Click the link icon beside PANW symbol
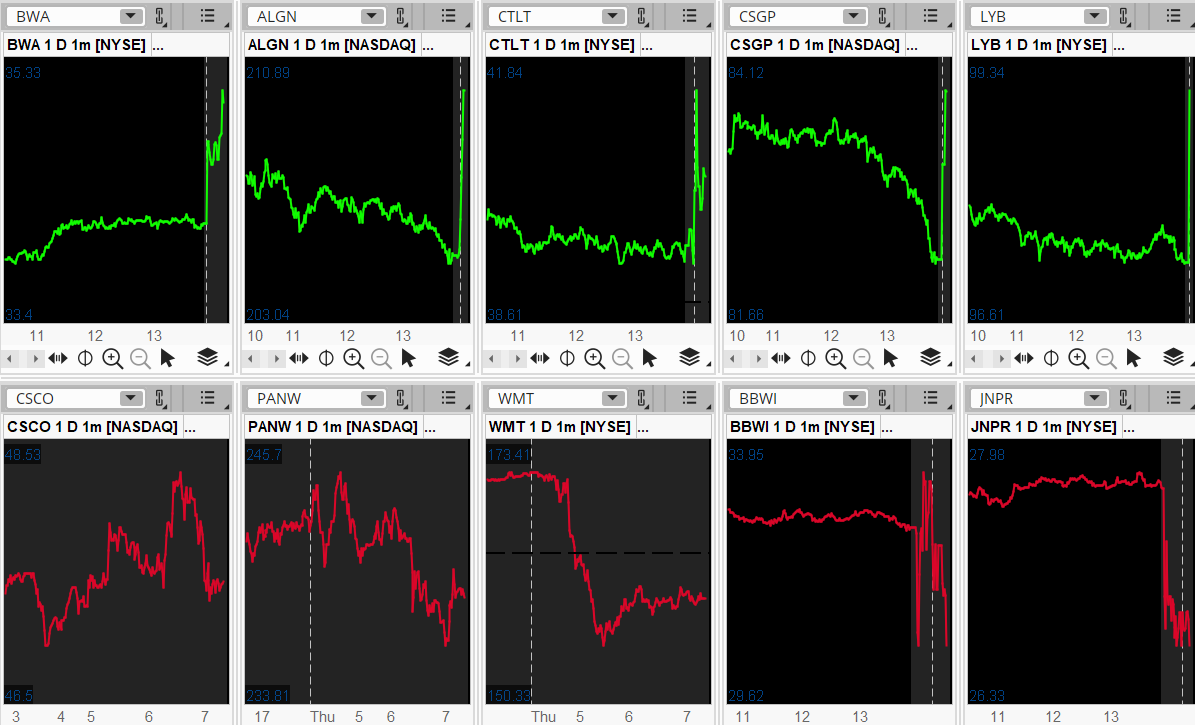The height and width of the screenshot is (725, 1195). 402,398
